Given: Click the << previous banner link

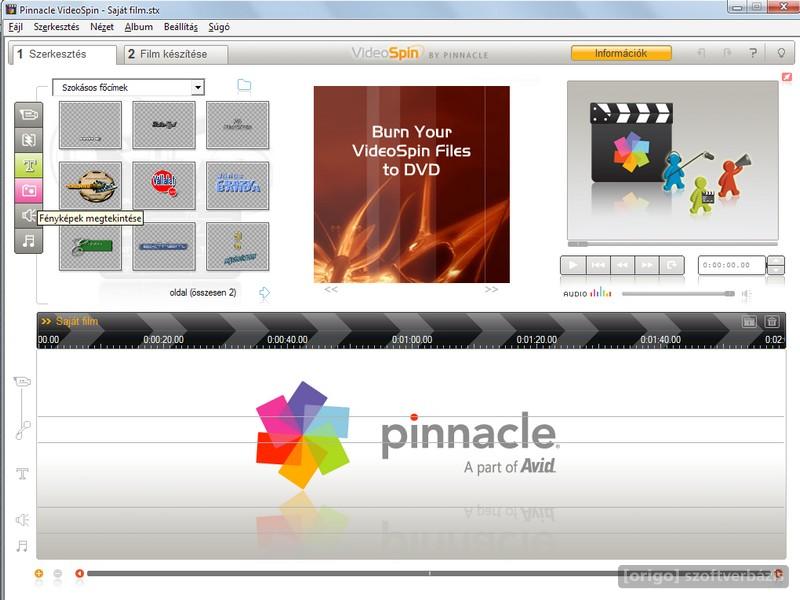Looking at the screenshot, I should tap(331, 289).
